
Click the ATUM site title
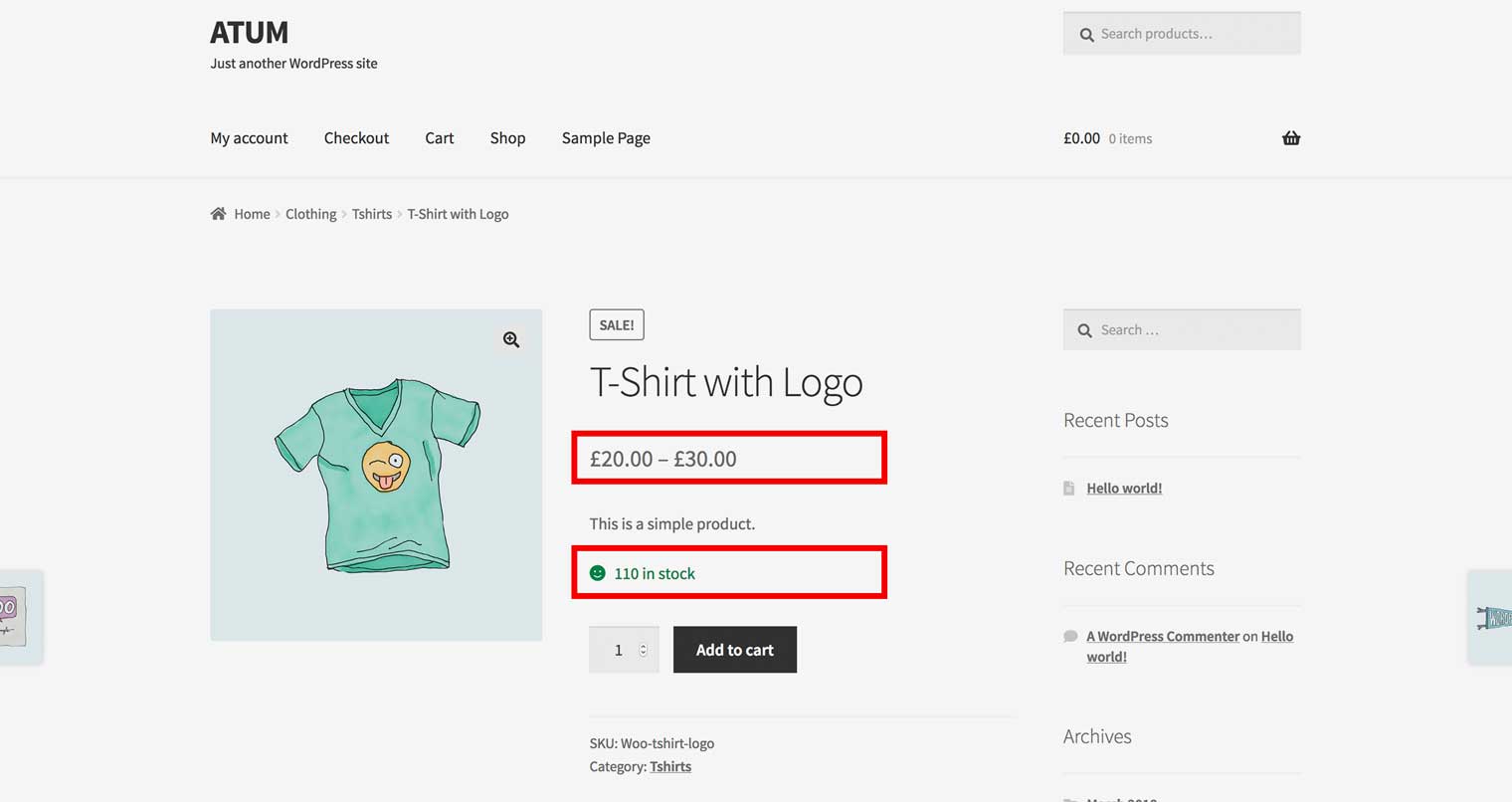pyautogui.click(x=249, y=33)
